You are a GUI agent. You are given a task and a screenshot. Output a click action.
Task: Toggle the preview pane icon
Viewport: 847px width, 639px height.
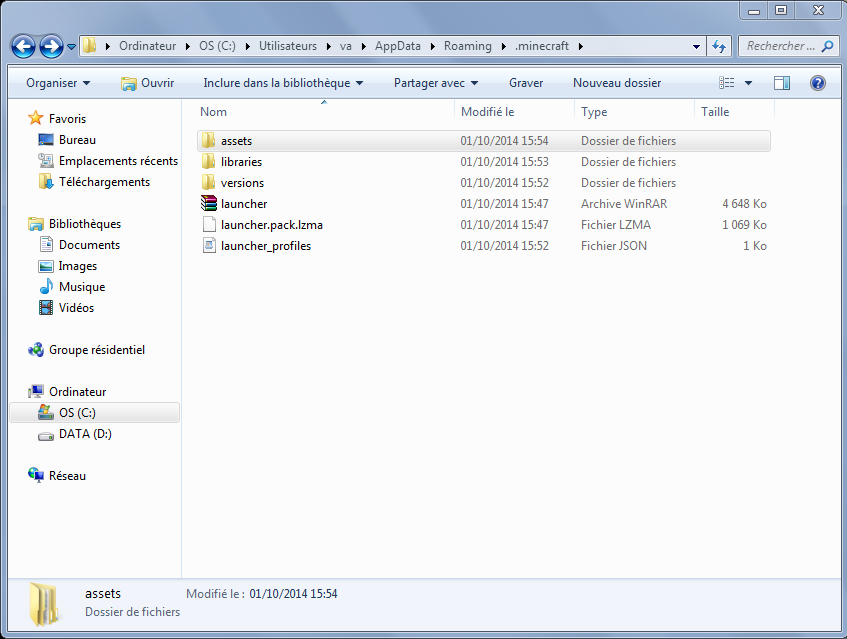coord(782,83)
